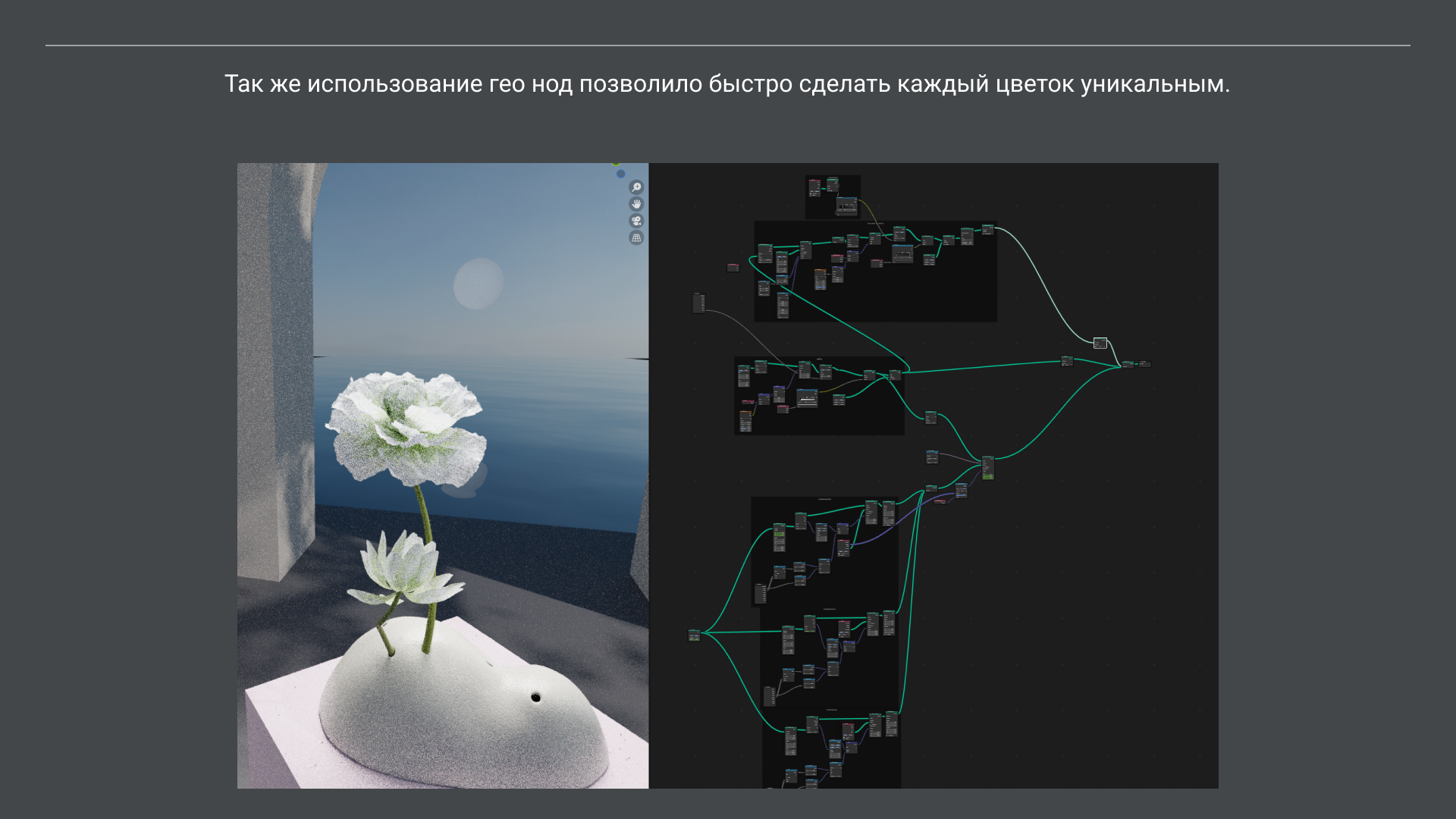The width and height of the screenshot is (1456, 819).
Task: Select the zoom magnifier icon in the viewport
Action: click(636, 187)
